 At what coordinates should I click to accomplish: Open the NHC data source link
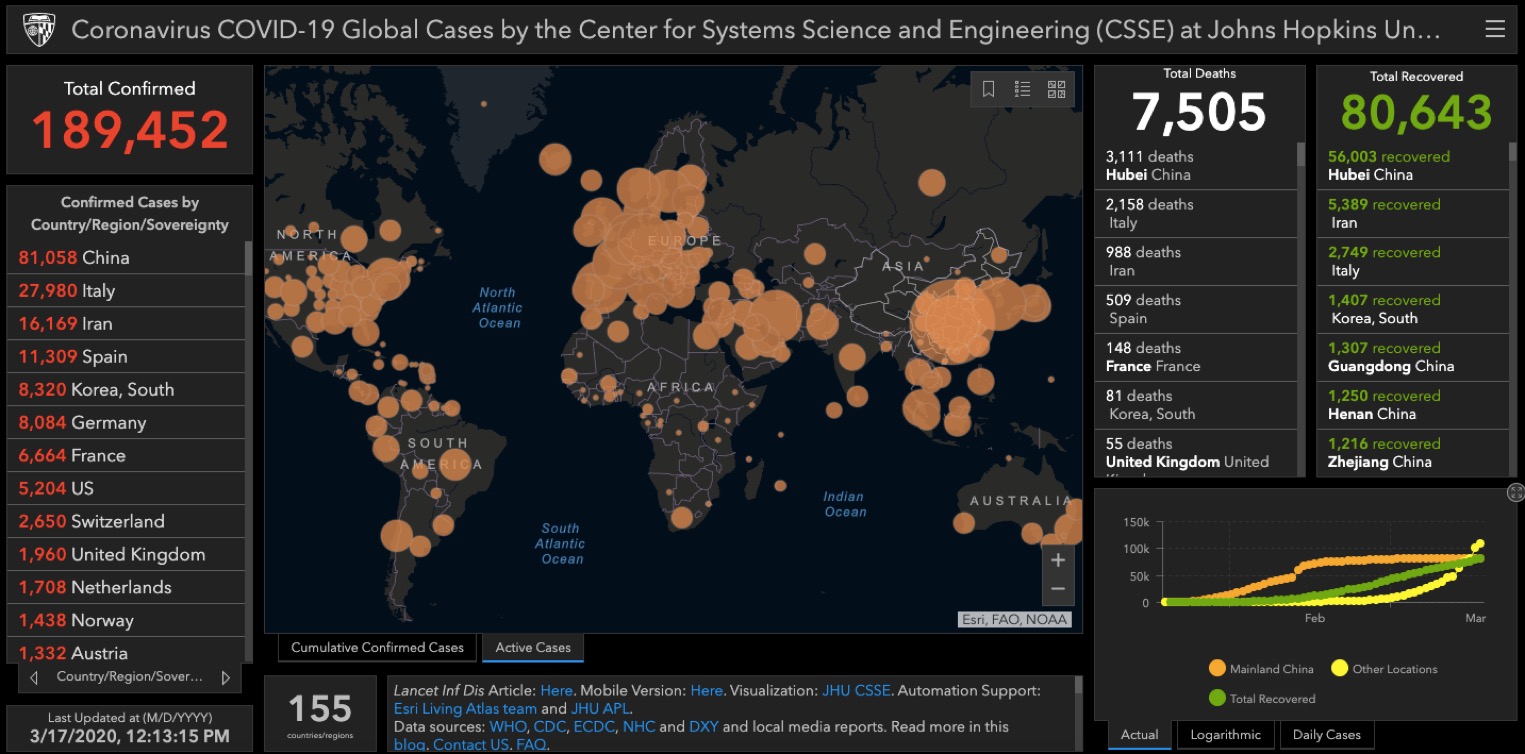638,726
